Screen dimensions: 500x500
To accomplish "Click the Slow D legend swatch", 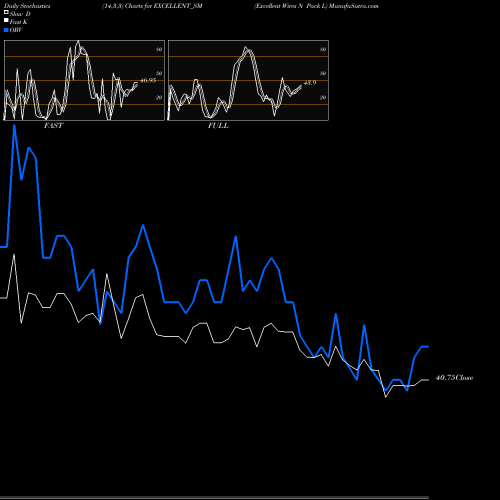I will (x=6, y=12).
